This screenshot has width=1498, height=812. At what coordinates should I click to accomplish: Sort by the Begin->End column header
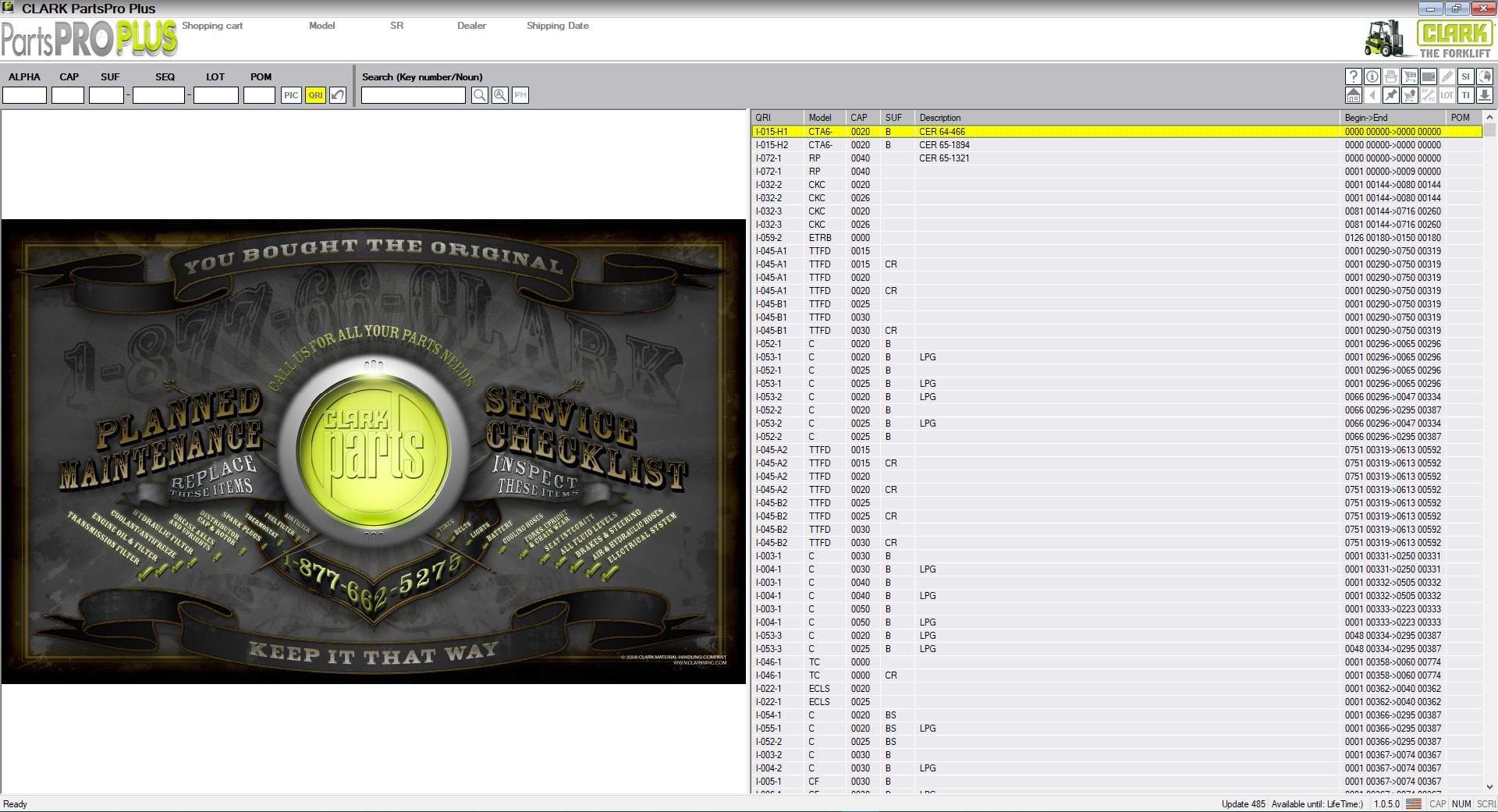coord(1393,118)
